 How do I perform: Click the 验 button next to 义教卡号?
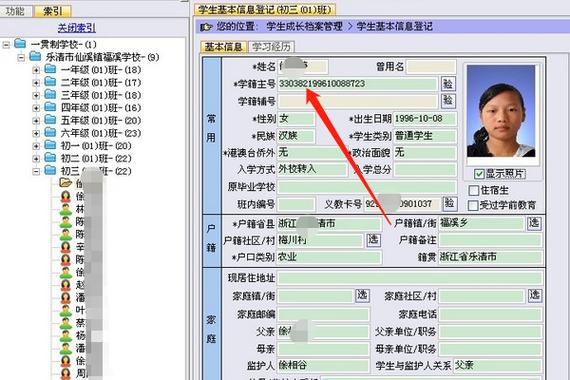pos(449,204)
